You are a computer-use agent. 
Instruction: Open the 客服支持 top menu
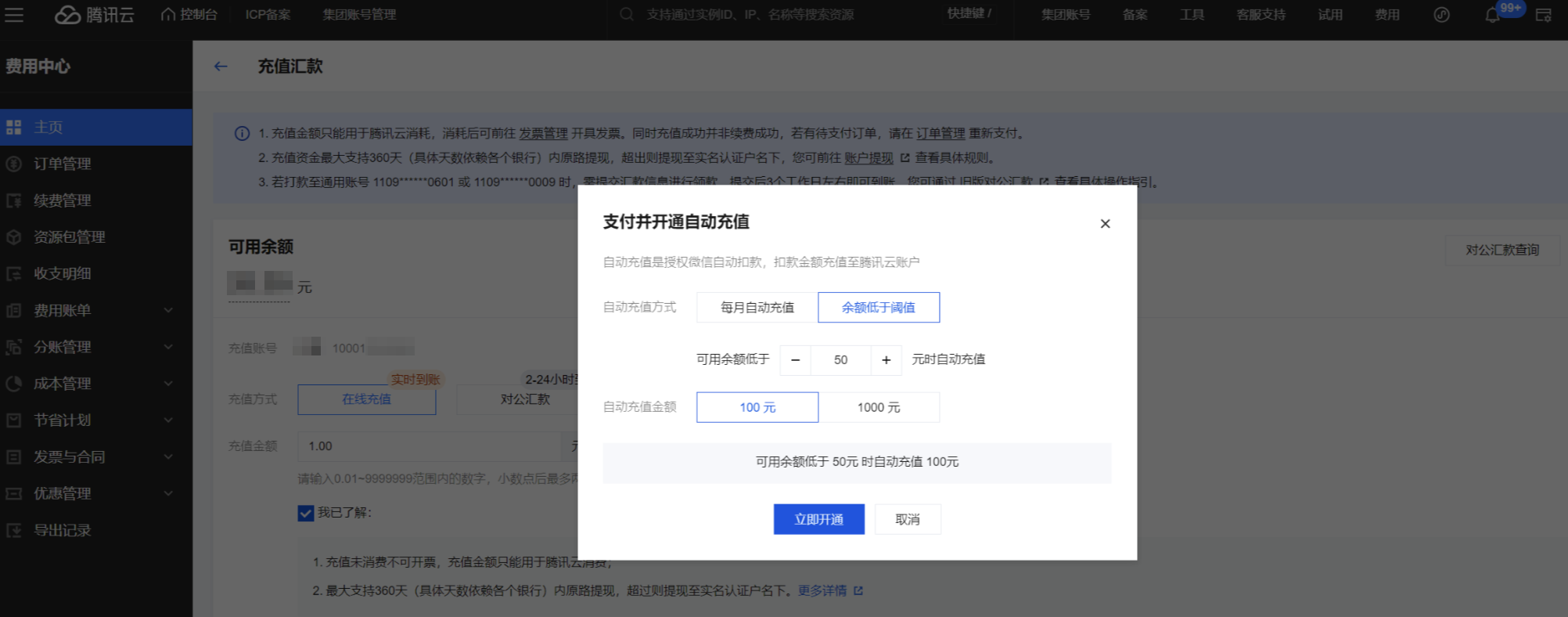click(1261, 15)
